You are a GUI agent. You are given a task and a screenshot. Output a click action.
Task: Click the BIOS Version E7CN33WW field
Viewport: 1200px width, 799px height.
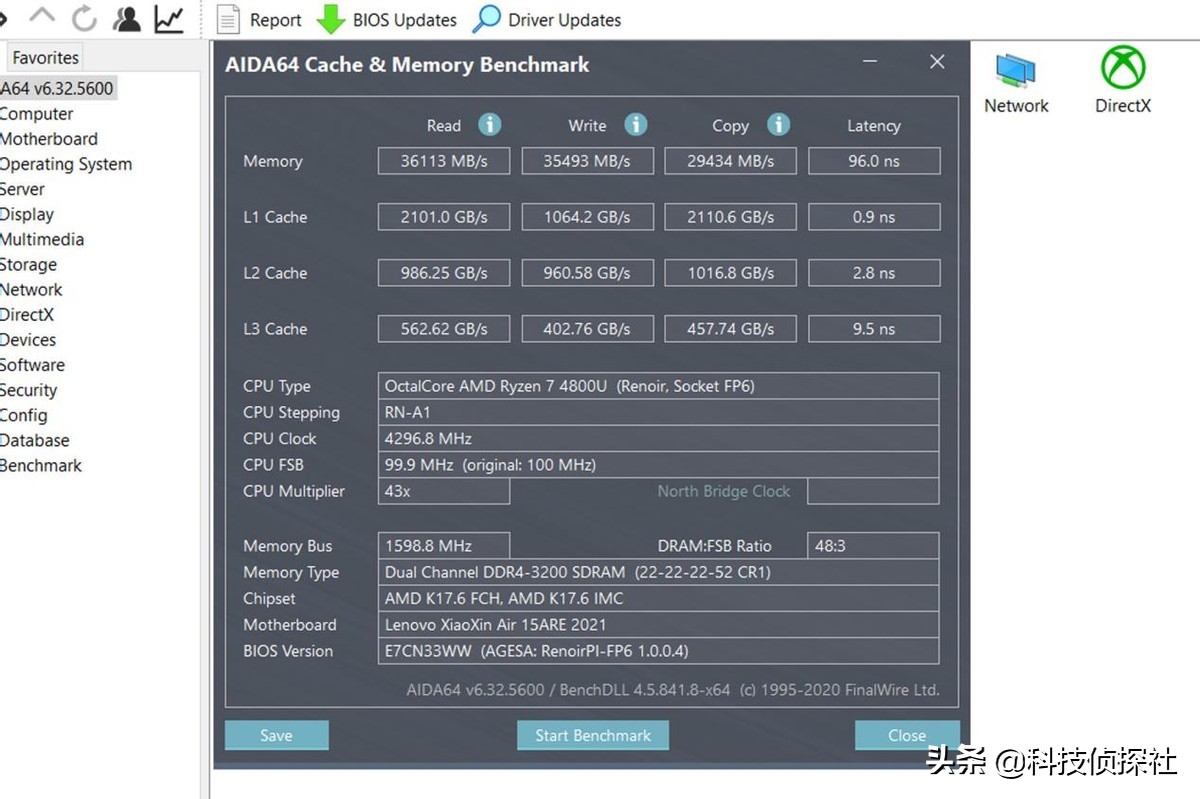pos(658,650)
